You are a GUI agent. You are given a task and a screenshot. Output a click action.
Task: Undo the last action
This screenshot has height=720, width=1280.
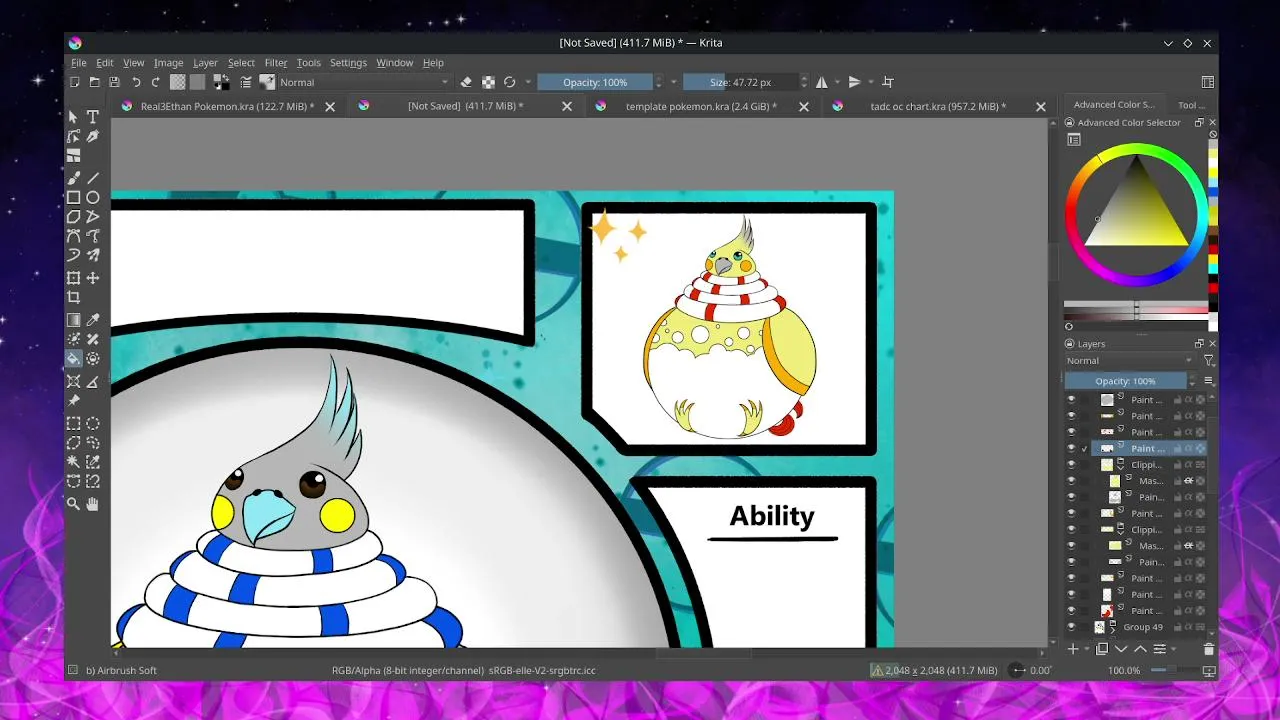pyautogui.click(x=136, y=82)
